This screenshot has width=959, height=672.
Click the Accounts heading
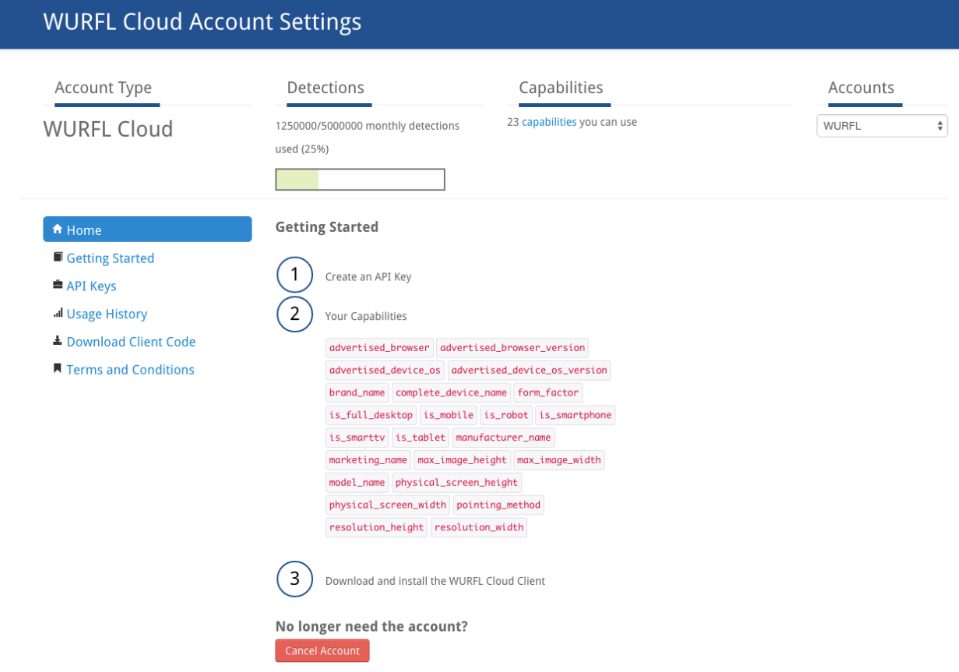click(x=861, y=87)
